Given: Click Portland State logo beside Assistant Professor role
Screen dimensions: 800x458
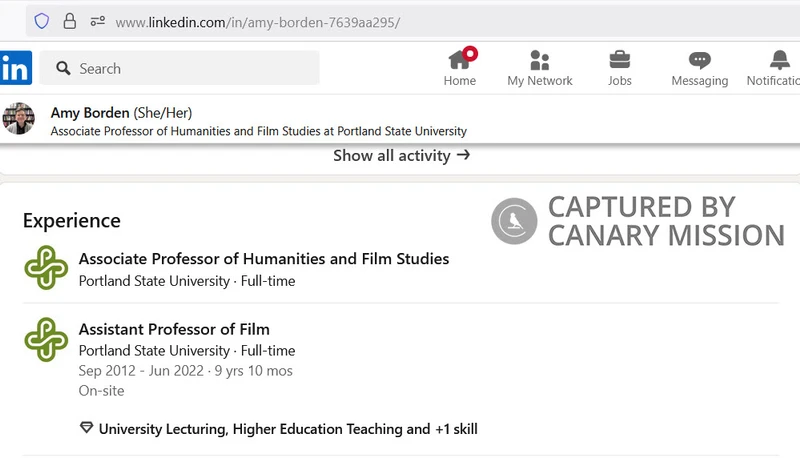Looking at the screenshot, I should [46, 340].
